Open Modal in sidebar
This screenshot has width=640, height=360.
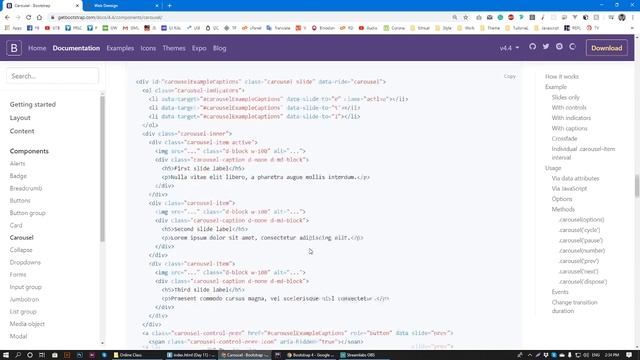[18, 336]
